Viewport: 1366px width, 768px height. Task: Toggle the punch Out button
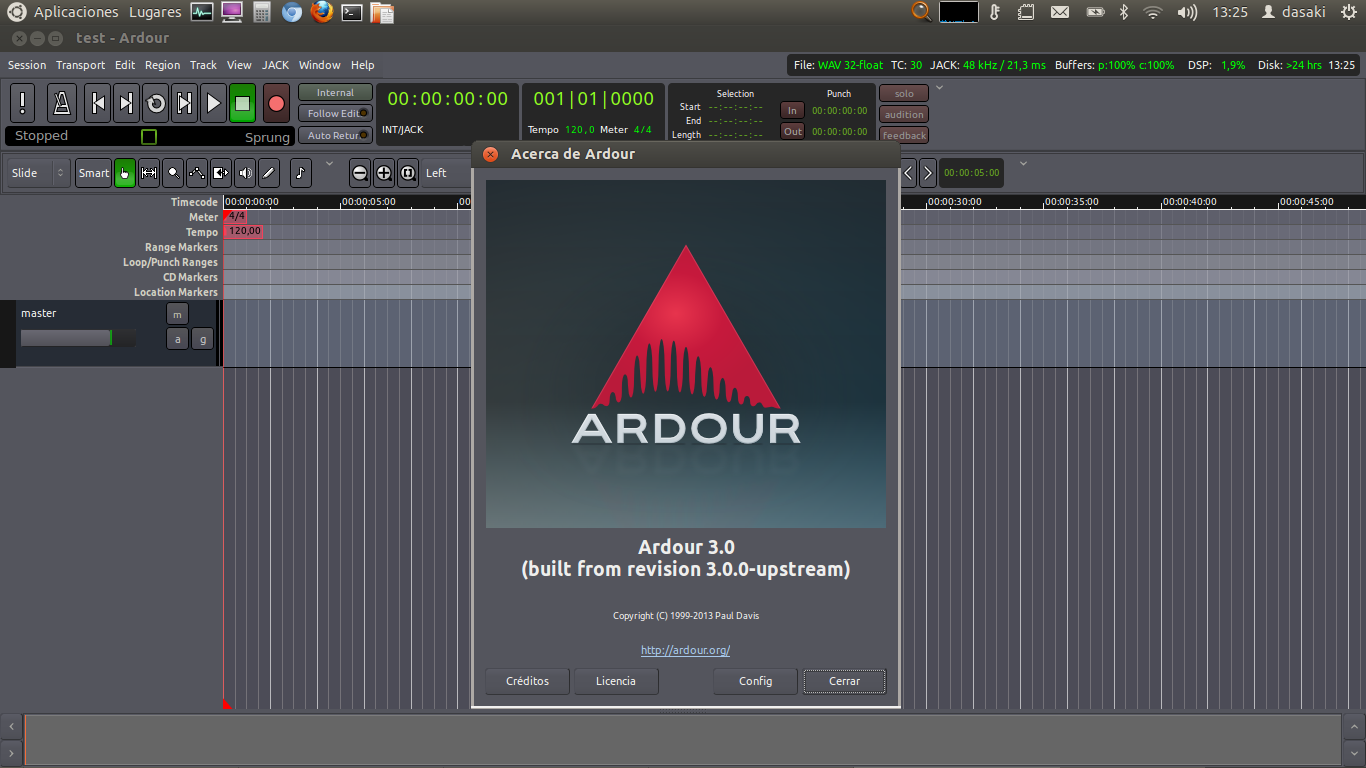[792, 132]
